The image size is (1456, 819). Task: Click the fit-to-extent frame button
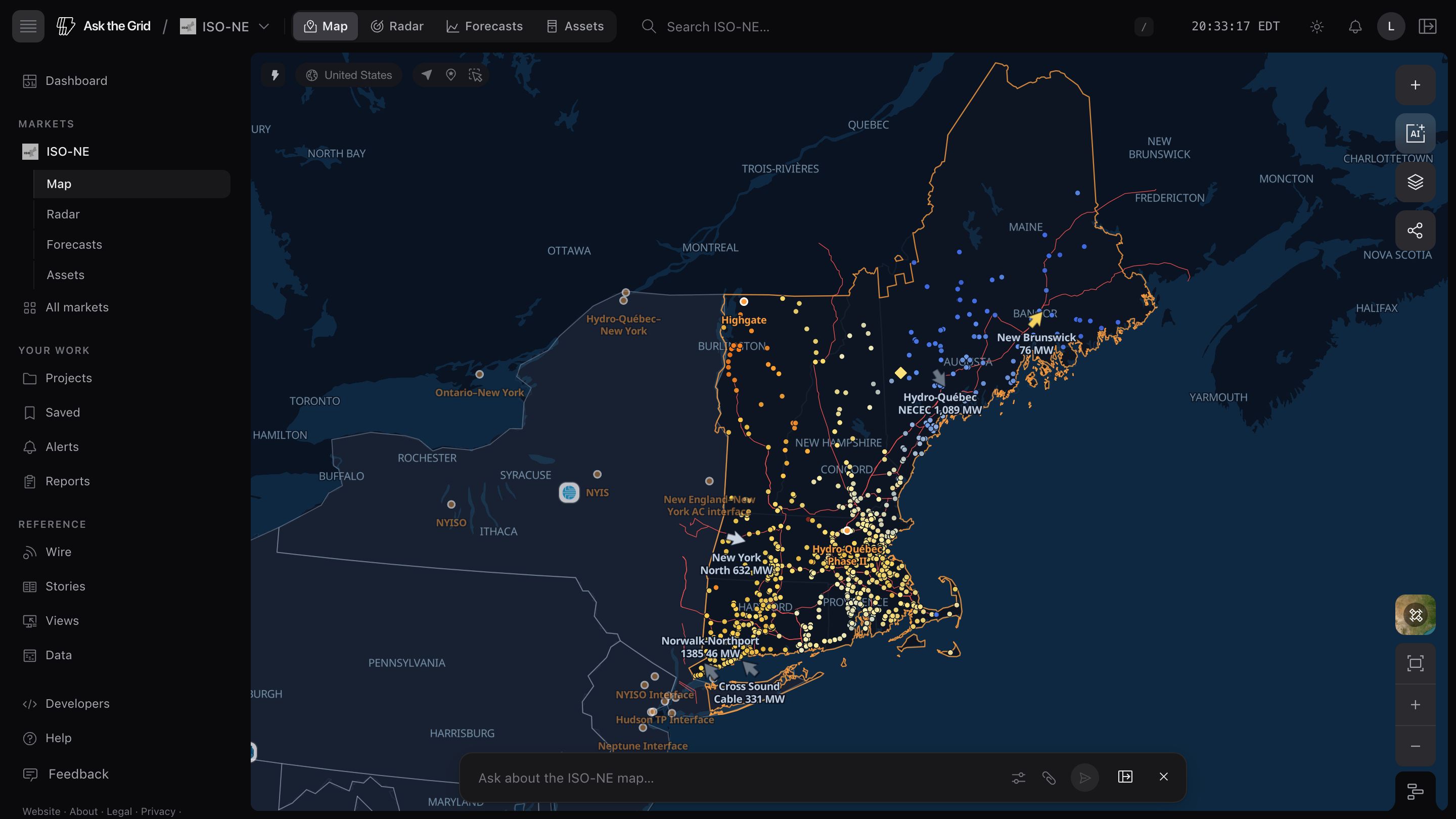click(1416, 664)
